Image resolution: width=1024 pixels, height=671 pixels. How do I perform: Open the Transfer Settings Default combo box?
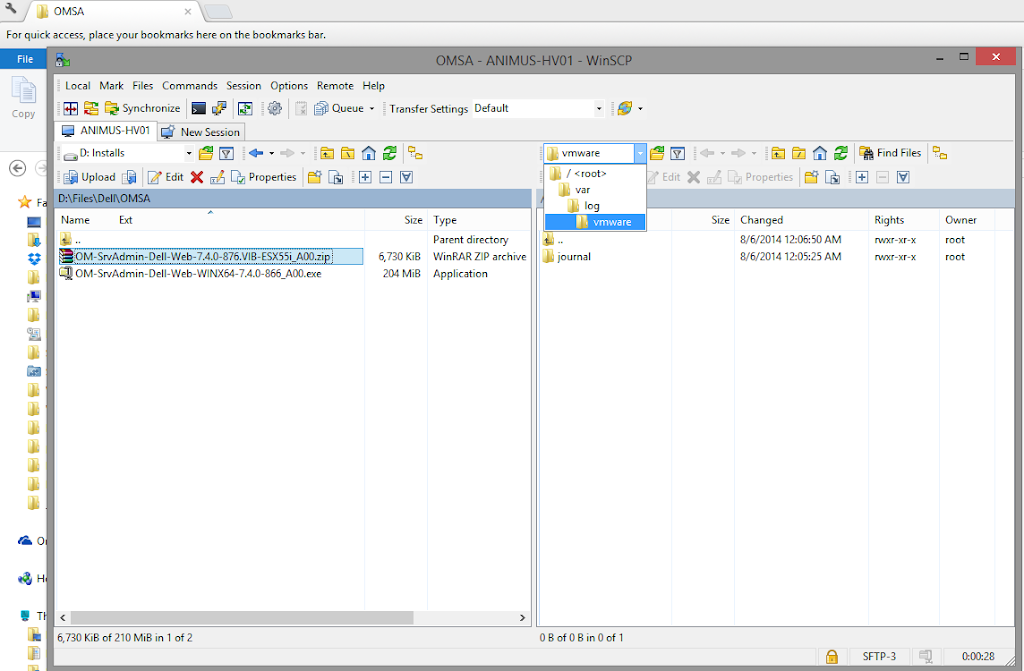pyautogui.click(x=538, y=108)
